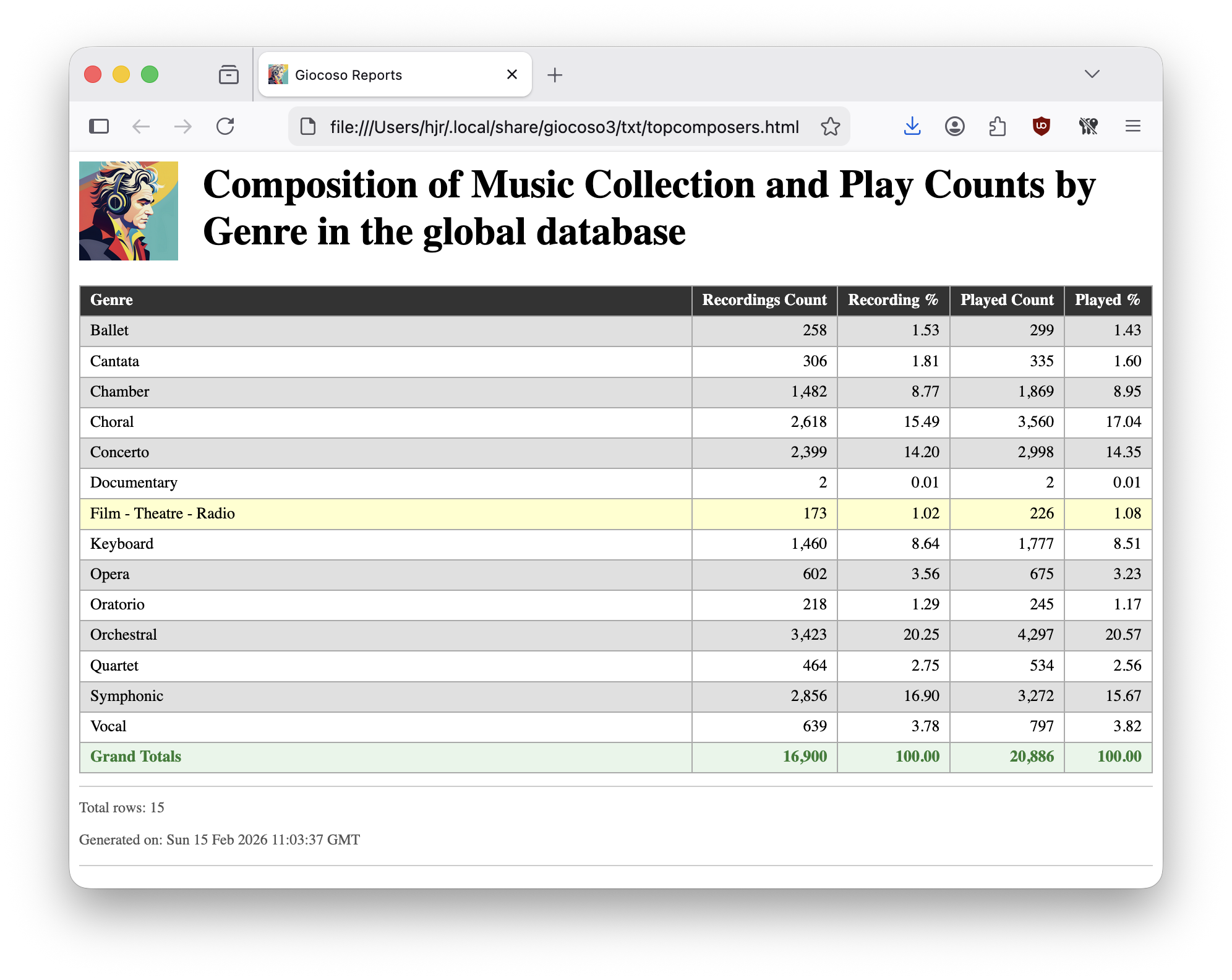Click the Beethoven logo image
1232x980 pixels.
(x=129, y=211)
